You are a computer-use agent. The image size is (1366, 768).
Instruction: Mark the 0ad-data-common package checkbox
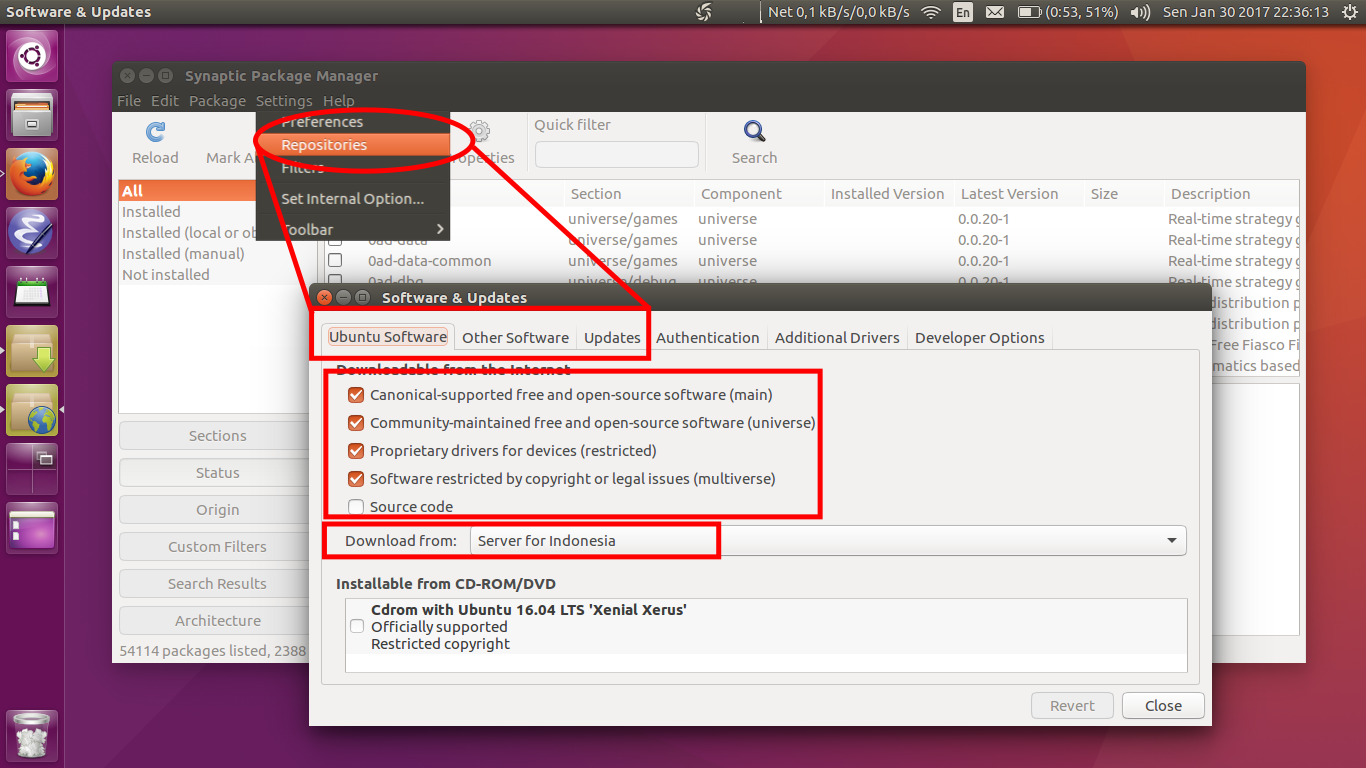[335, 261]
